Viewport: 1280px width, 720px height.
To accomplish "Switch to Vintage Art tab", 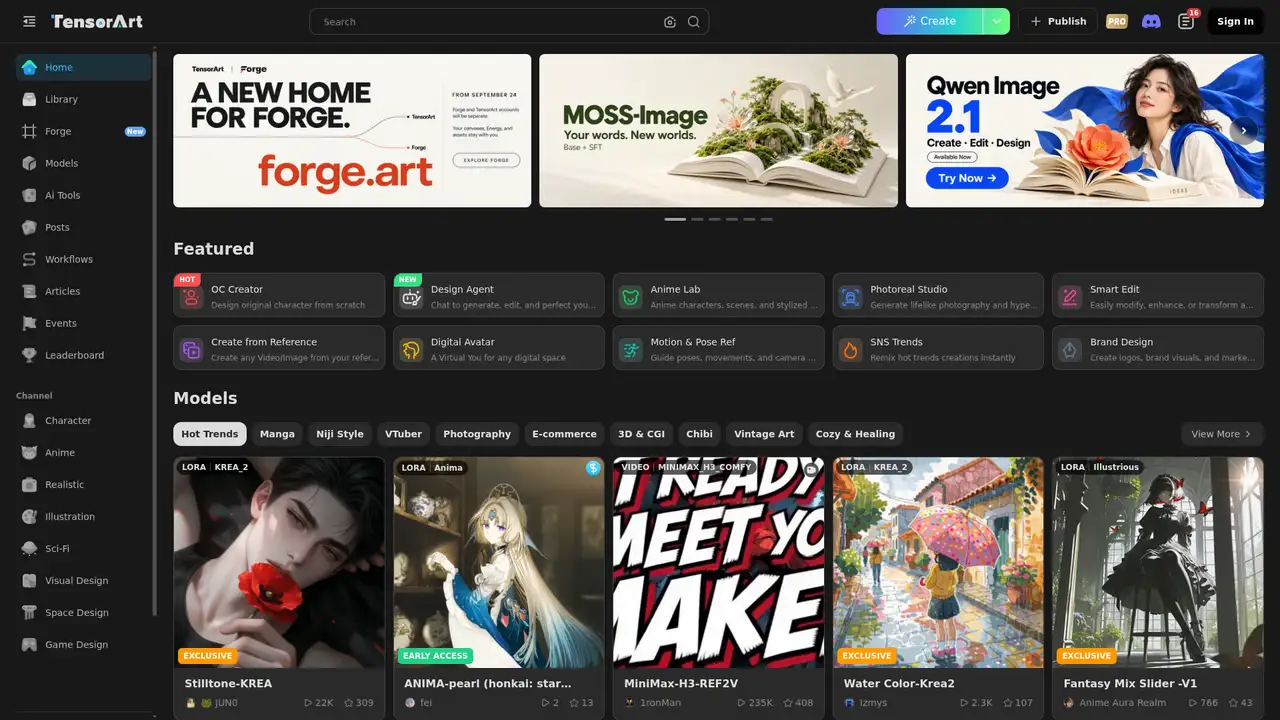I will click(x=764, y=434).
